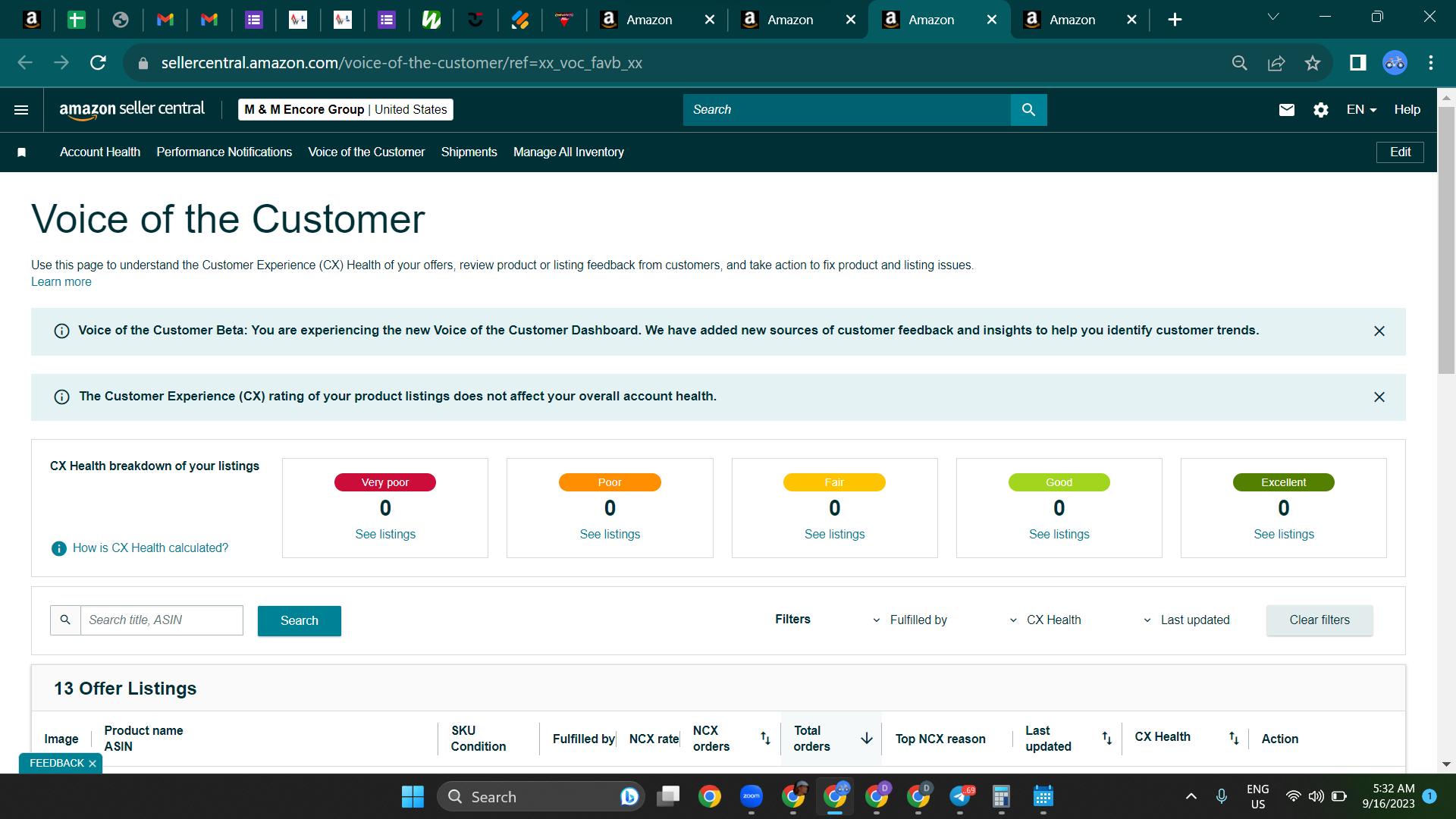Open the EN language dropdown

(x=1361, y=110)
